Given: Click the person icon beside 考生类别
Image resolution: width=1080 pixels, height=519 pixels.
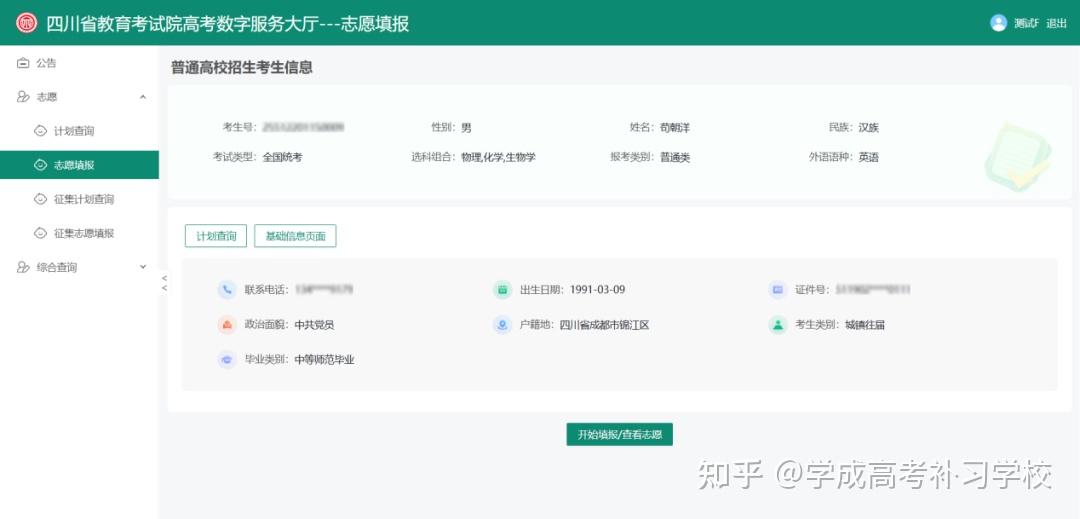Looking at the screenshot, I should pyautogui.click(x=778, y=325).
